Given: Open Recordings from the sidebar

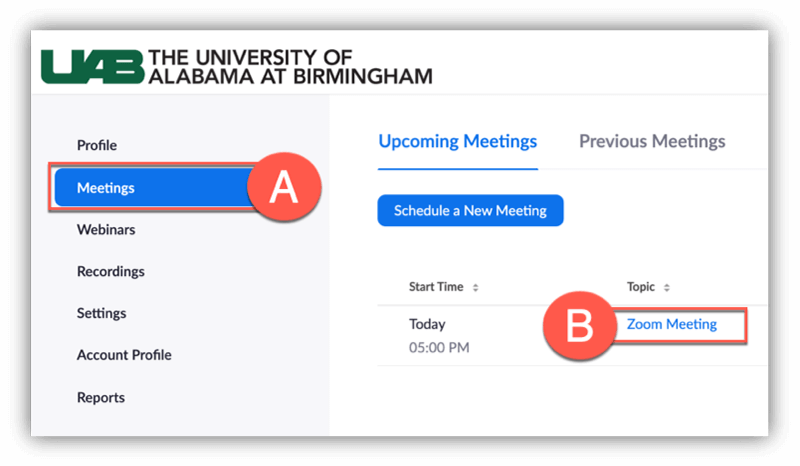Looking at the screenshot, I should [x=110, y=271].
